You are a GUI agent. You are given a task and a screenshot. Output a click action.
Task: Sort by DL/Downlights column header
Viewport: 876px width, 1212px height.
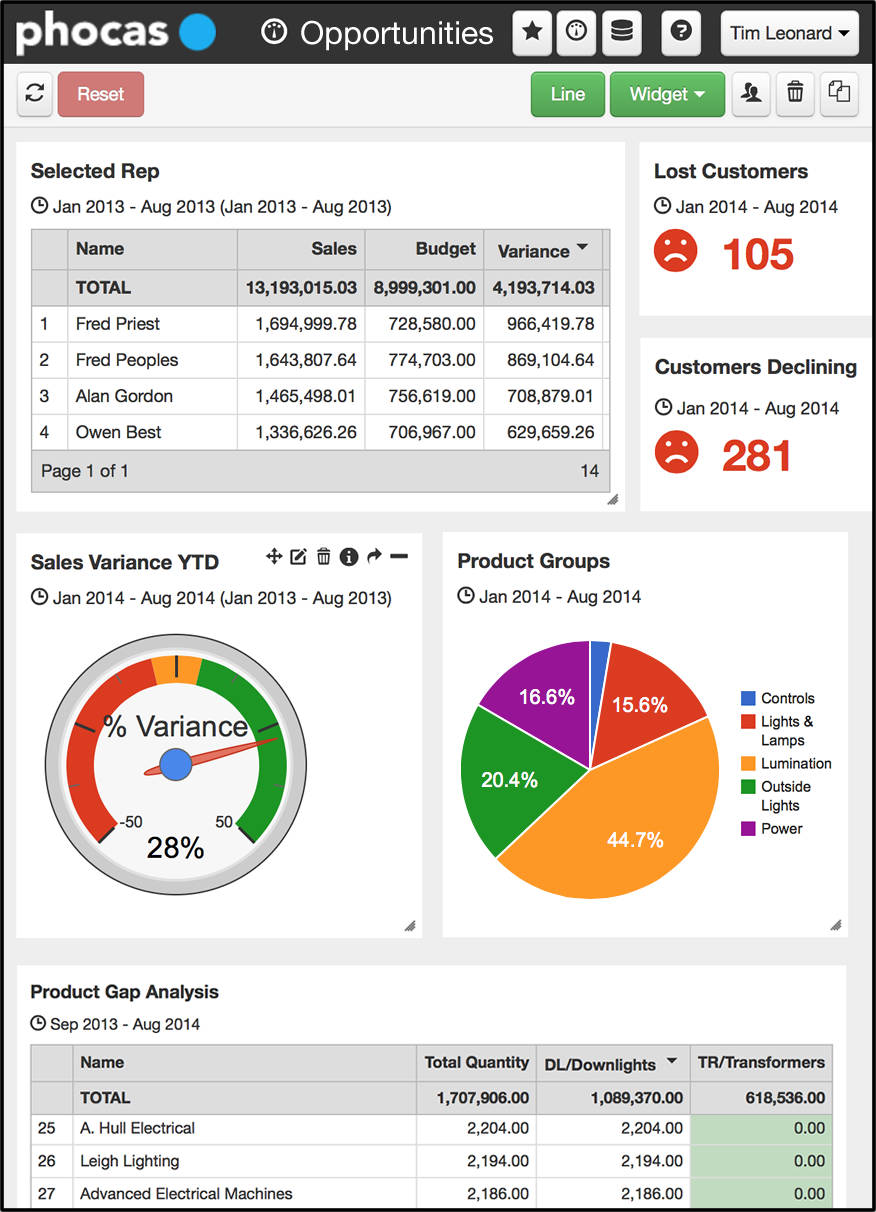pos(611,1063)
